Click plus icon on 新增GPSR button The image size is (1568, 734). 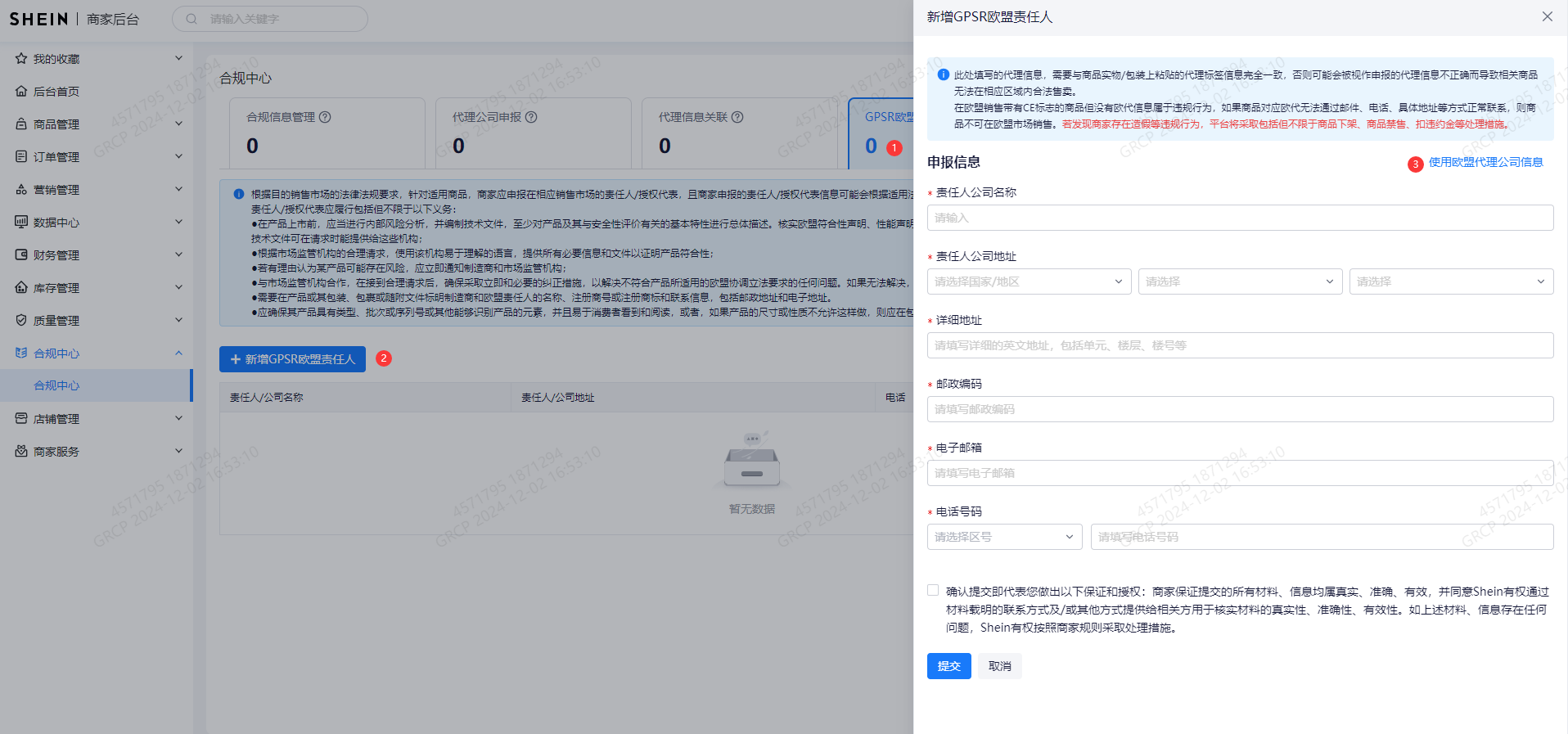(x=236, y=359)
